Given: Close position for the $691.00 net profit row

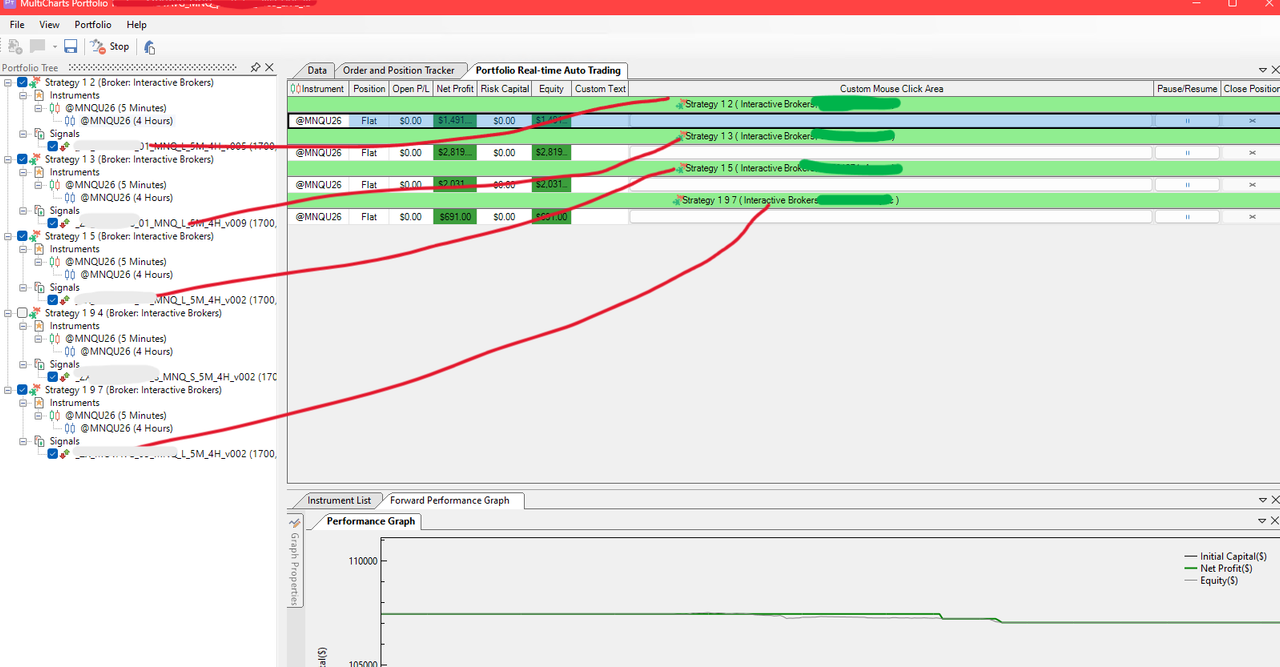Looking at the screenshot, I should click(1252, 217).
